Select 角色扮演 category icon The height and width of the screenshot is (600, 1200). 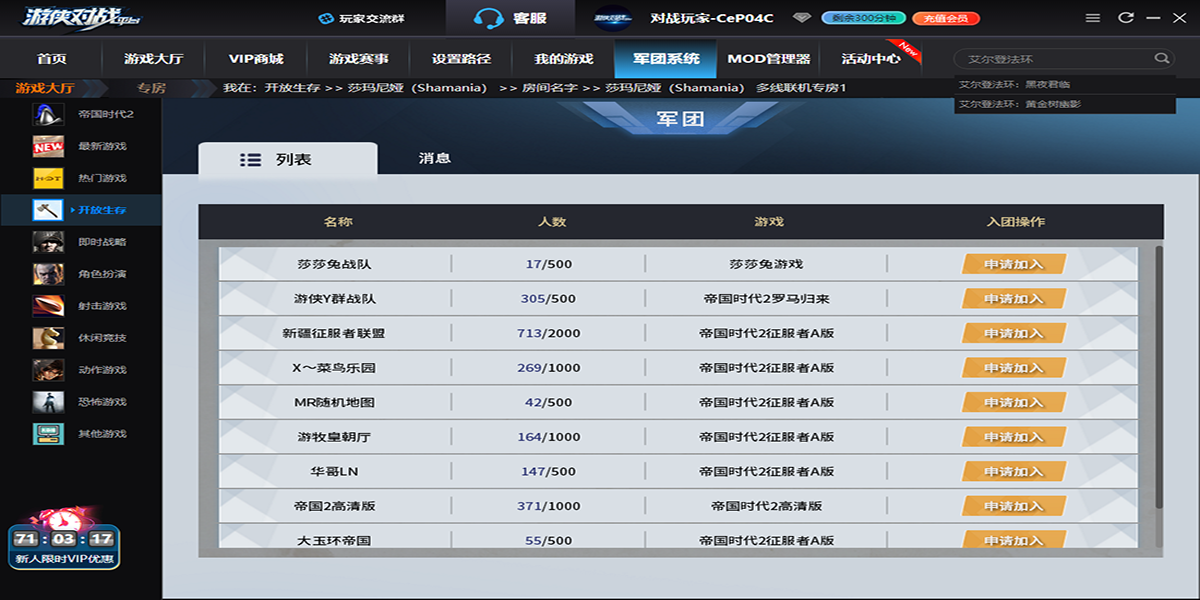point(48,274)
